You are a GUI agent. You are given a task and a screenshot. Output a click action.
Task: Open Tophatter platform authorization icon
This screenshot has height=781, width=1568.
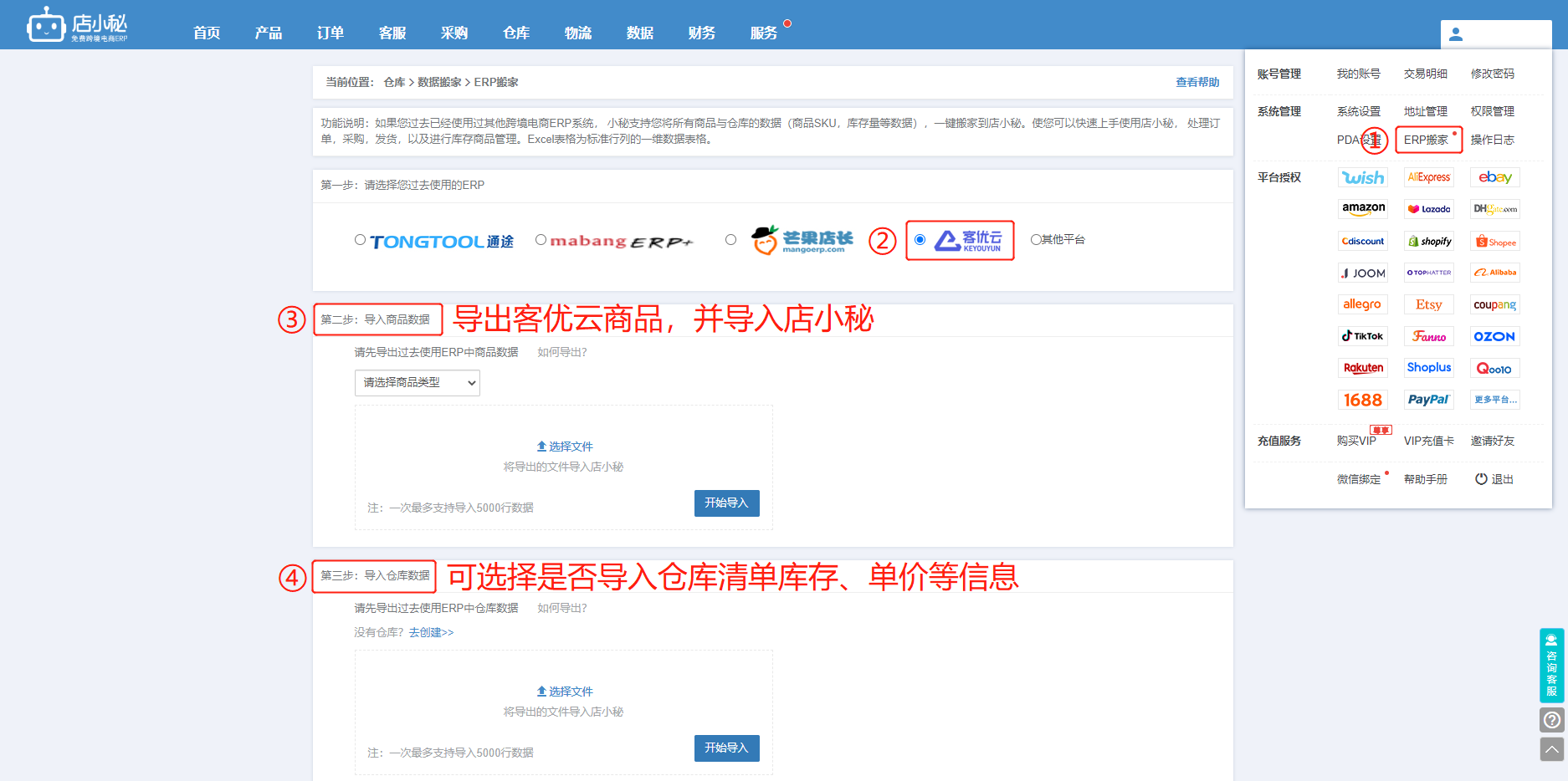(x=1429, y=273)
